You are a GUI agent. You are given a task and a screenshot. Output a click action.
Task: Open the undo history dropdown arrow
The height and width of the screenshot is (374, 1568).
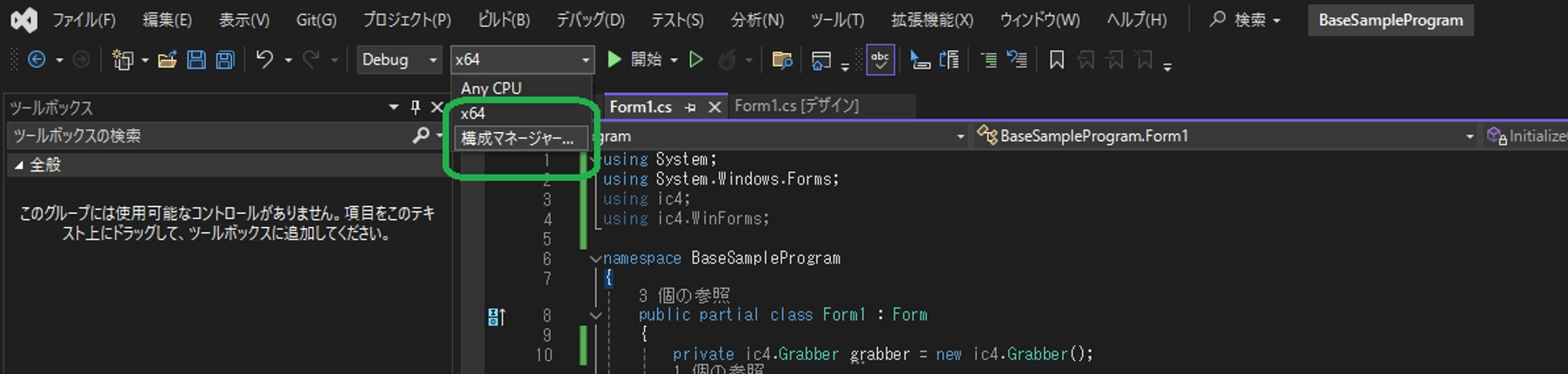[288, 60]
